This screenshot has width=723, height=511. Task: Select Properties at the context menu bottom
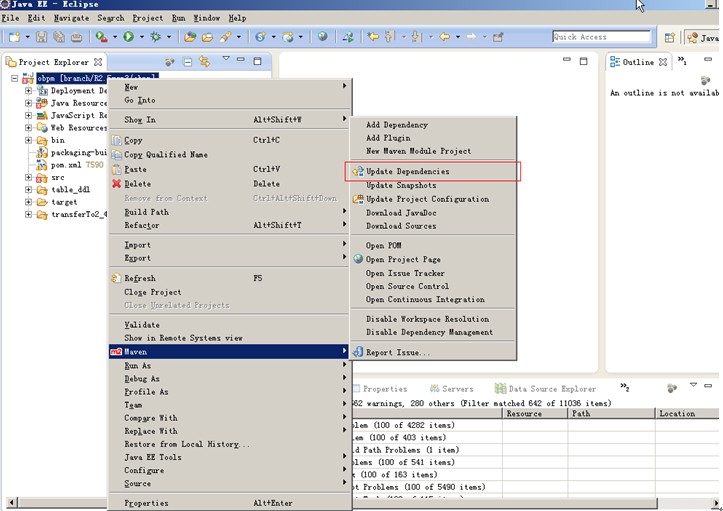point(229,503)
